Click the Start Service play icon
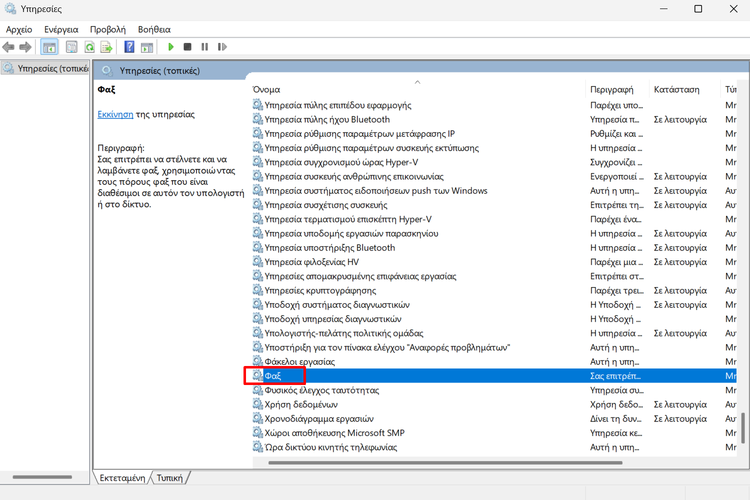 (x=171, y=47)
